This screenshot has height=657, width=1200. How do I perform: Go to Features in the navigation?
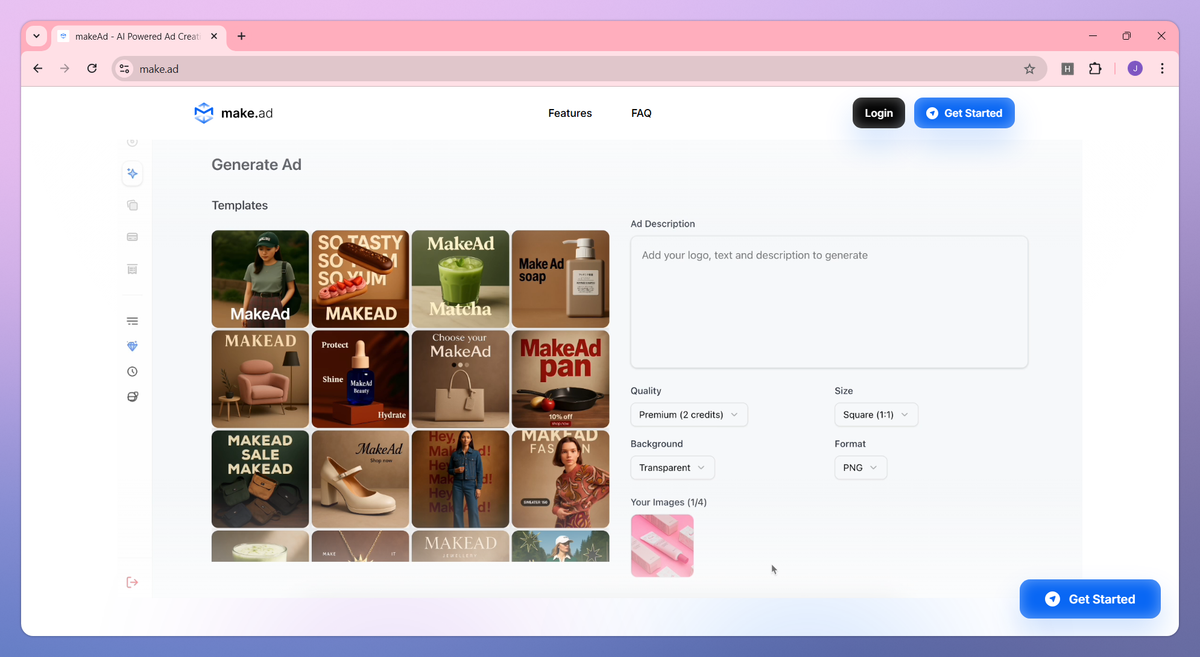pyautogui.click(x=570, y=113)
